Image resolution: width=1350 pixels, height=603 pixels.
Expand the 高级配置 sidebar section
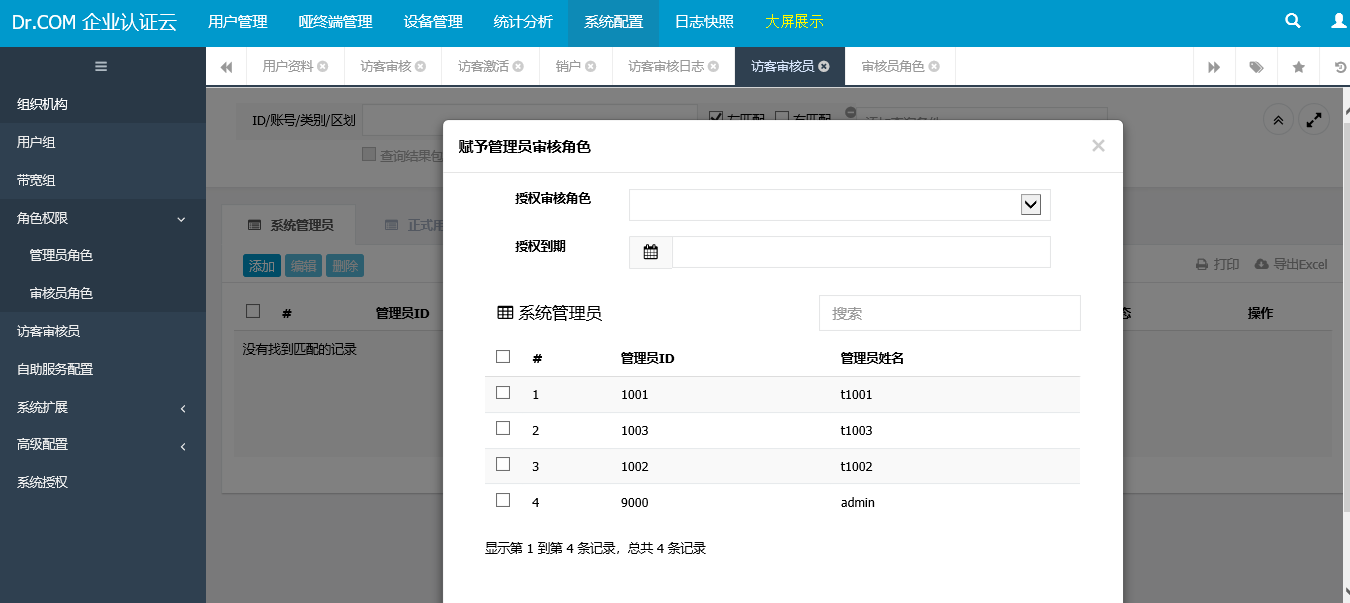(x=102, y=444)
